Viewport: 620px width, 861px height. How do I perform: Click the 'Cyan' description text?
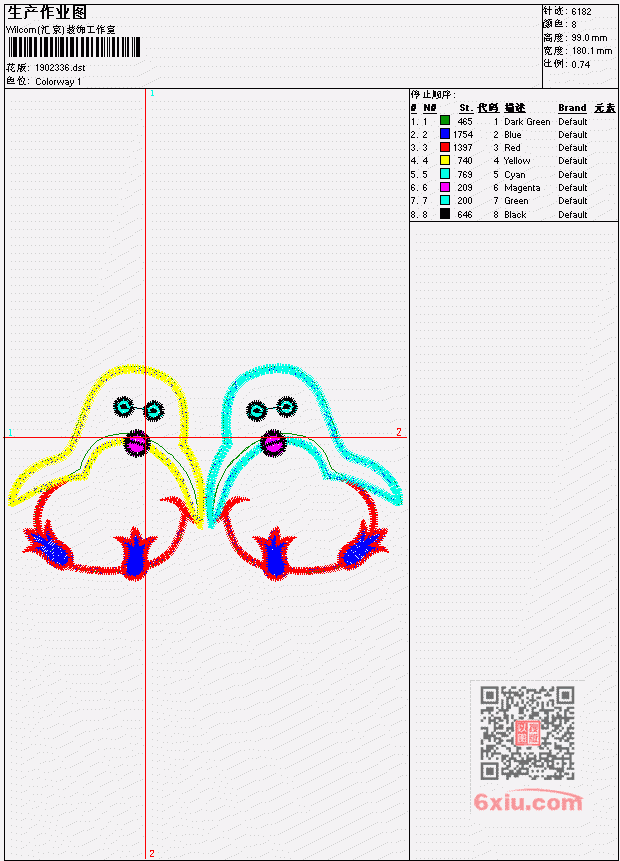point(515,175)
